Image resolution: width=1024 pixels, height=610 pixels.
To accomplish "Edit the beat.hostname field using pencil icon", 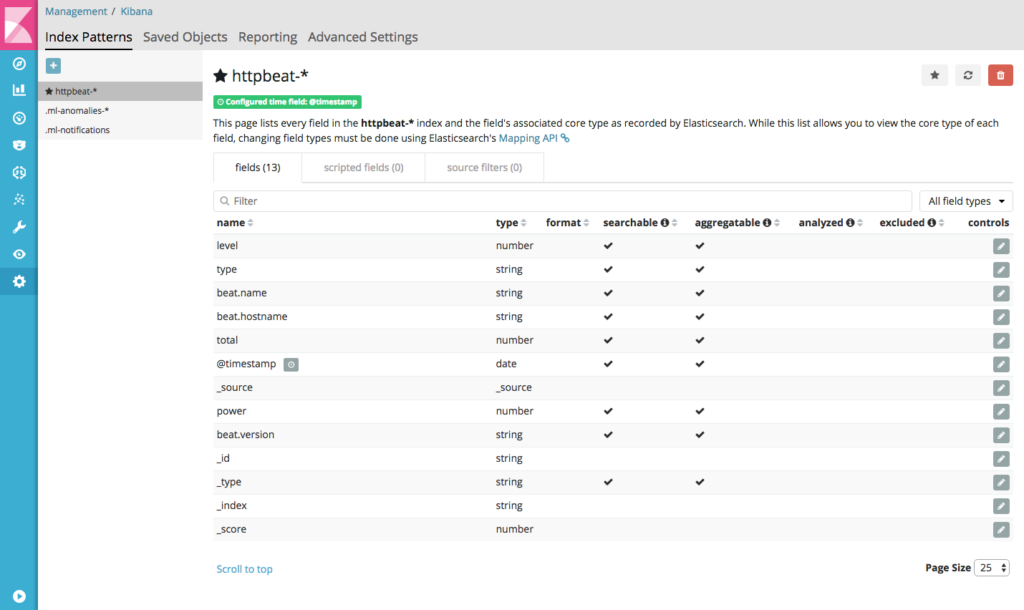I will [1001, 317].
